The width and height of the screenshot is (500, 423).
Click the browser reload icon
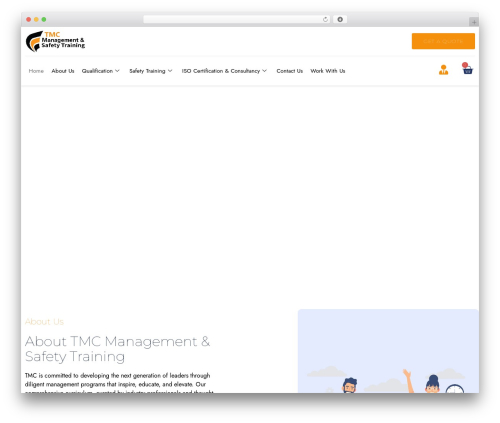(x=325, y=20)
